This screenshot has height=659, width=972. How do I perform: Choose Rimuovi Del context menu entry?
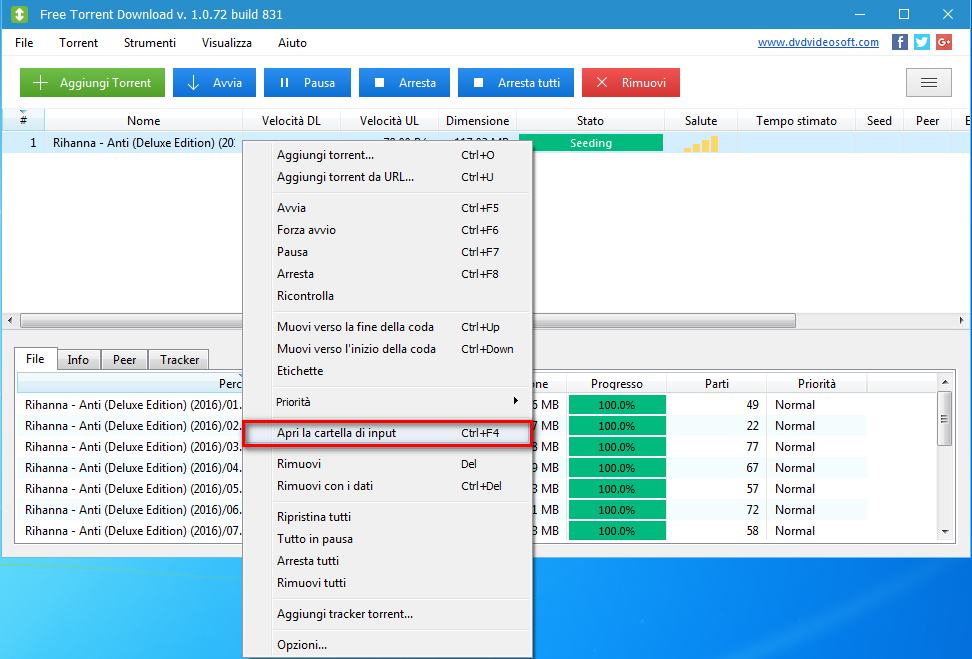[387, 464]
